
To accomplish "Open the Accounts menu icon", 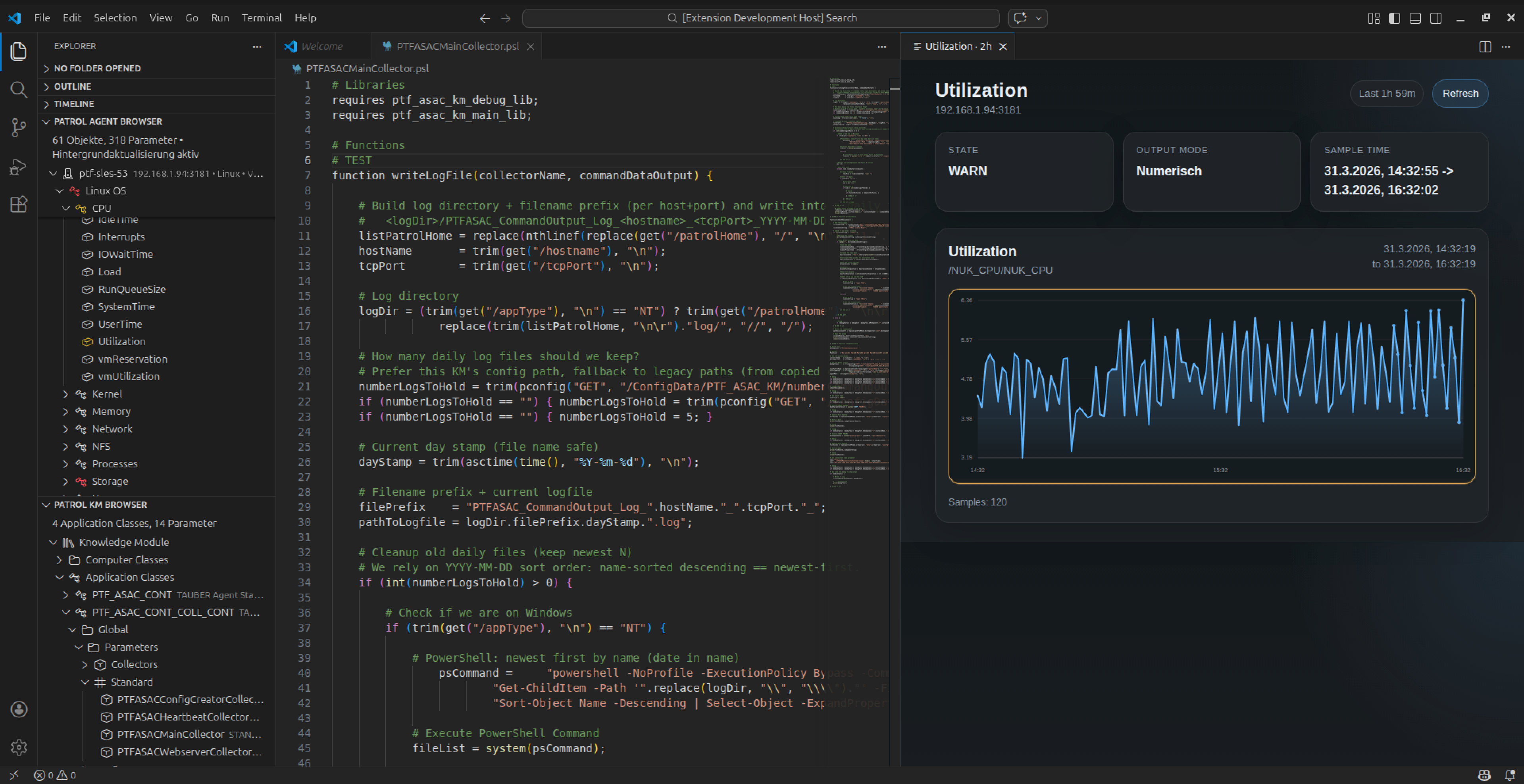I will 19,709.
